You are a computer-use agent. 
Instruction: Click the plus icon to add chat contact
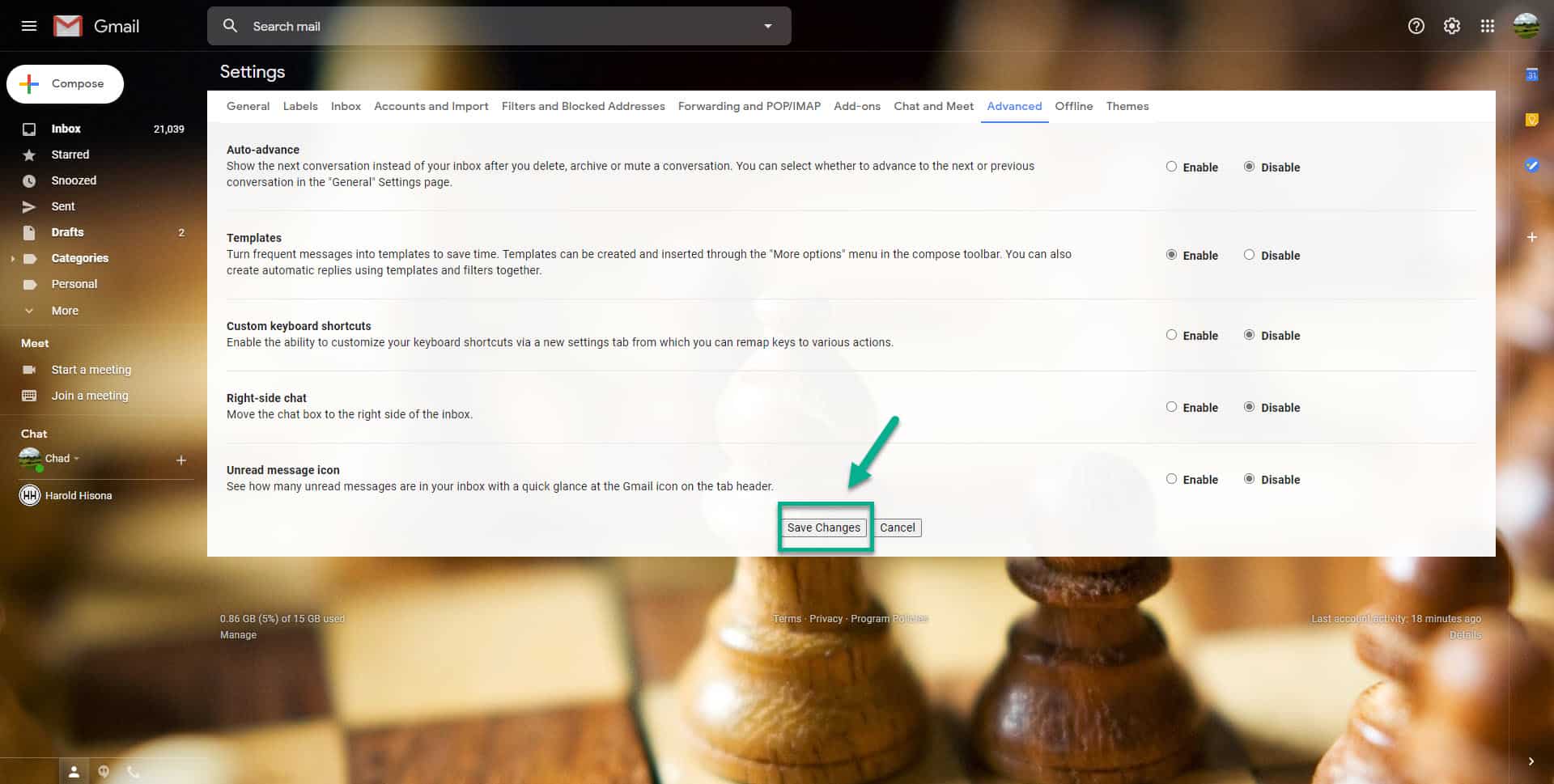coord(181,460)
